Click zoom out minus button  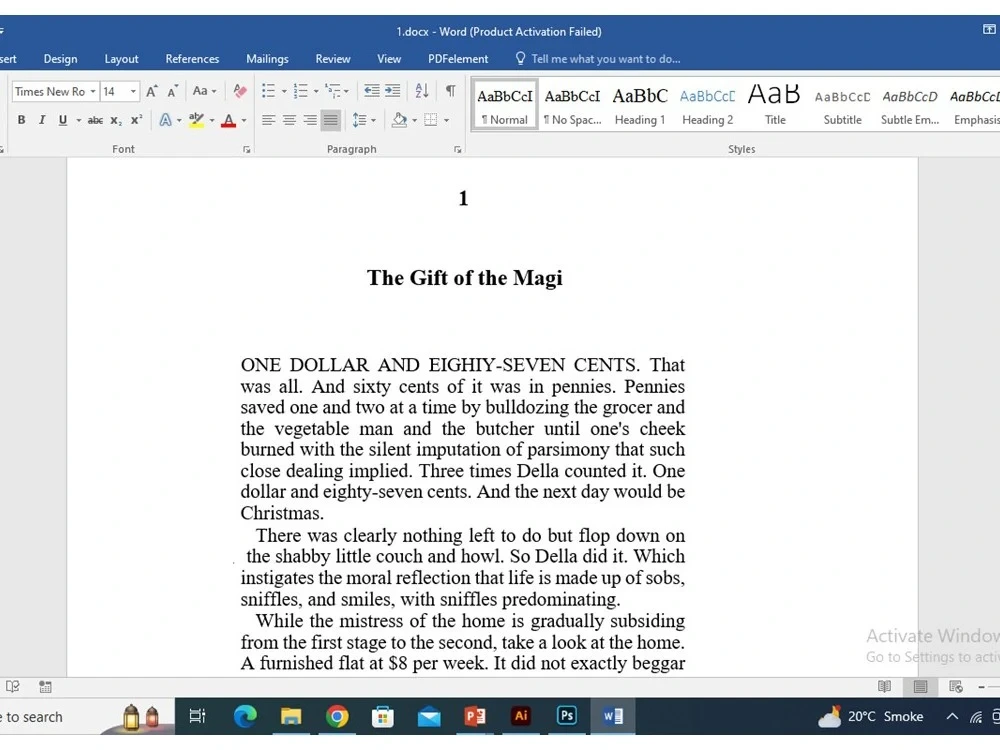pyautogui.click(x=982, y=687)
